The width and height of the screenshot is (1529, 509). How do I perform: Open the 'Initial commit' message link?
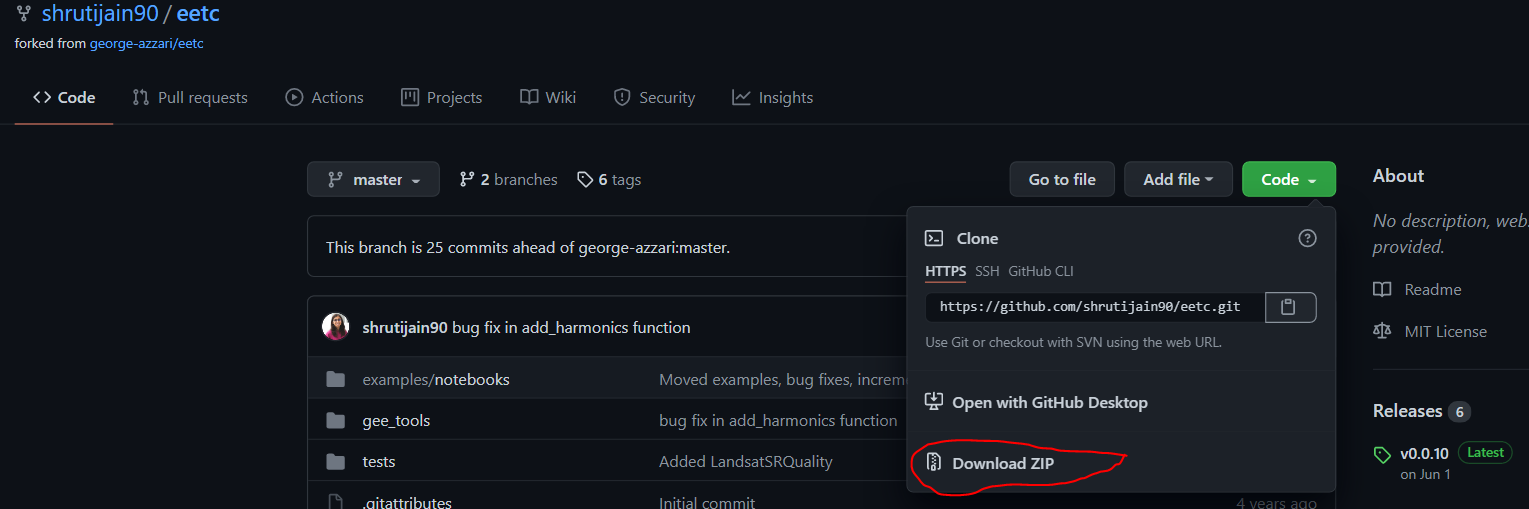[707, 502]
